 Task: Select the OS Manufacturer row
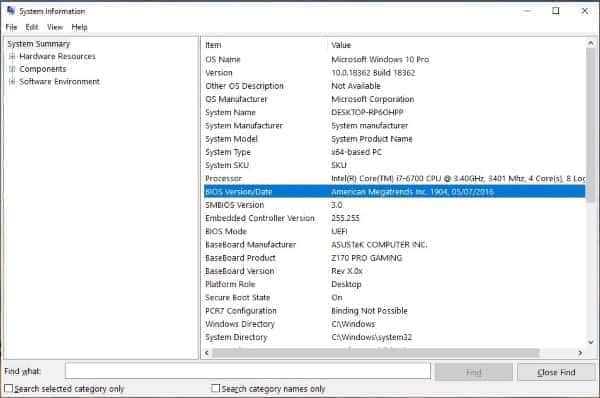(x=394, y=99)
